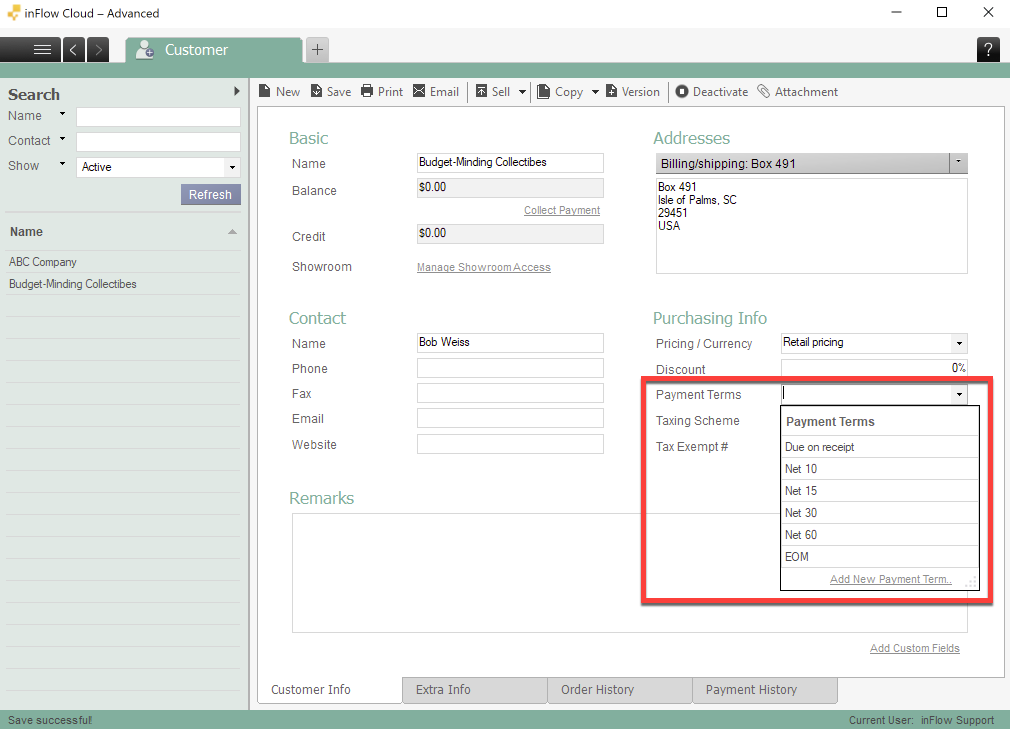Click the Collect Payment link
1010x729 pixels.
(562, 210)
